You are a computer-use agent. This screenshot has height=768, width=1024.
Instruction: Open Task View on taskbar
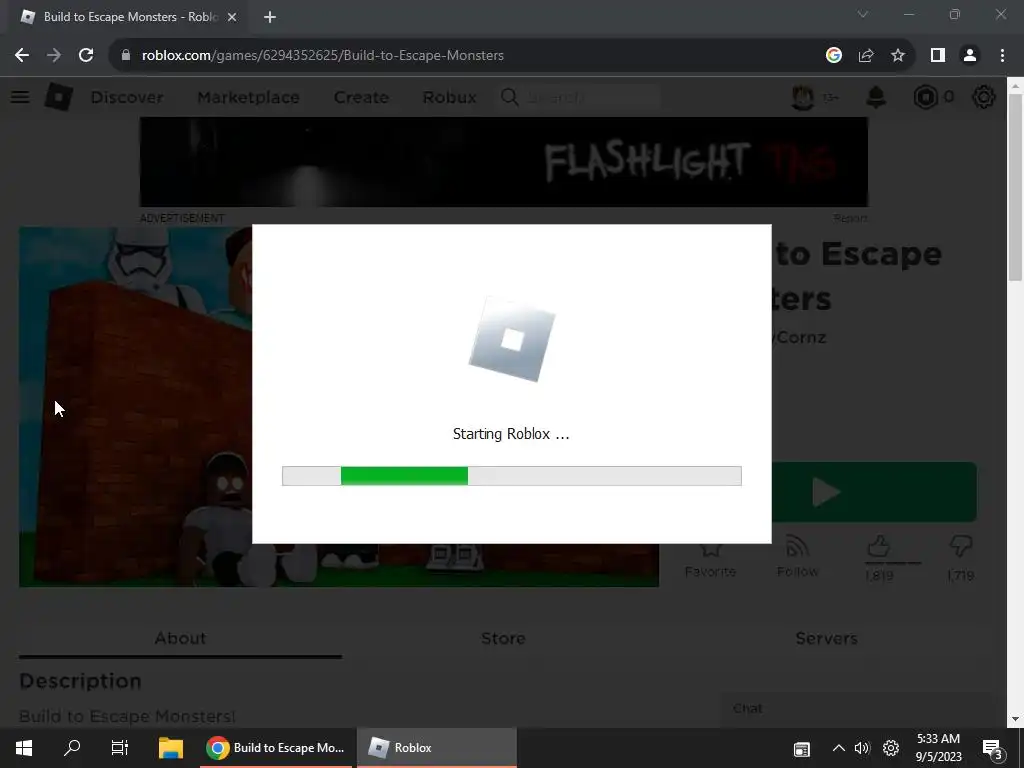click(120, 748)
